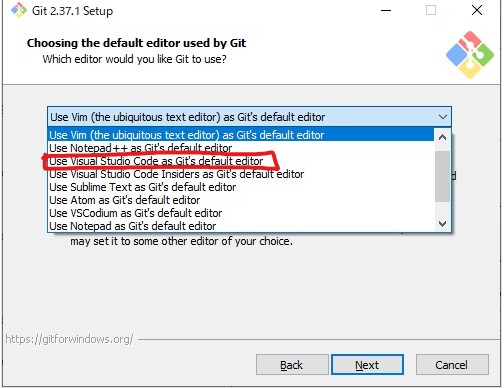
Task: Click the Git logo in the title bar
Action: pyautogui.click(x=19, y=10)
